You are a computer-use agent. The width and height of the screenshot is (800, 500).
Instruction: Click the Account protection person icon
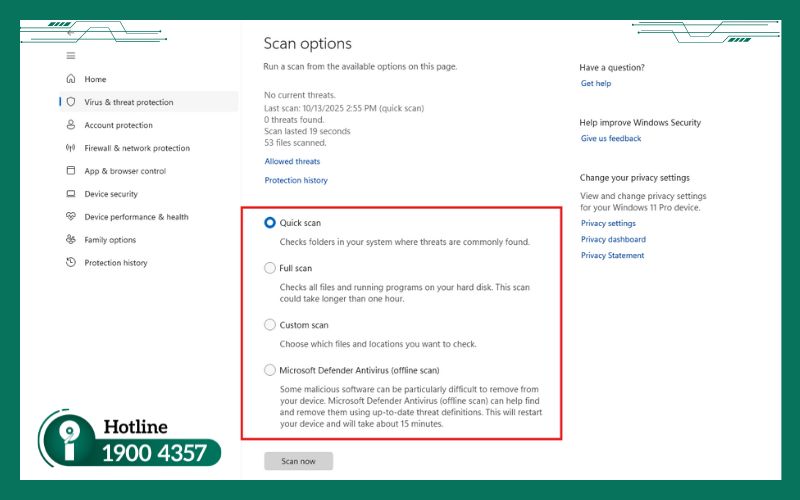point(71,125)
